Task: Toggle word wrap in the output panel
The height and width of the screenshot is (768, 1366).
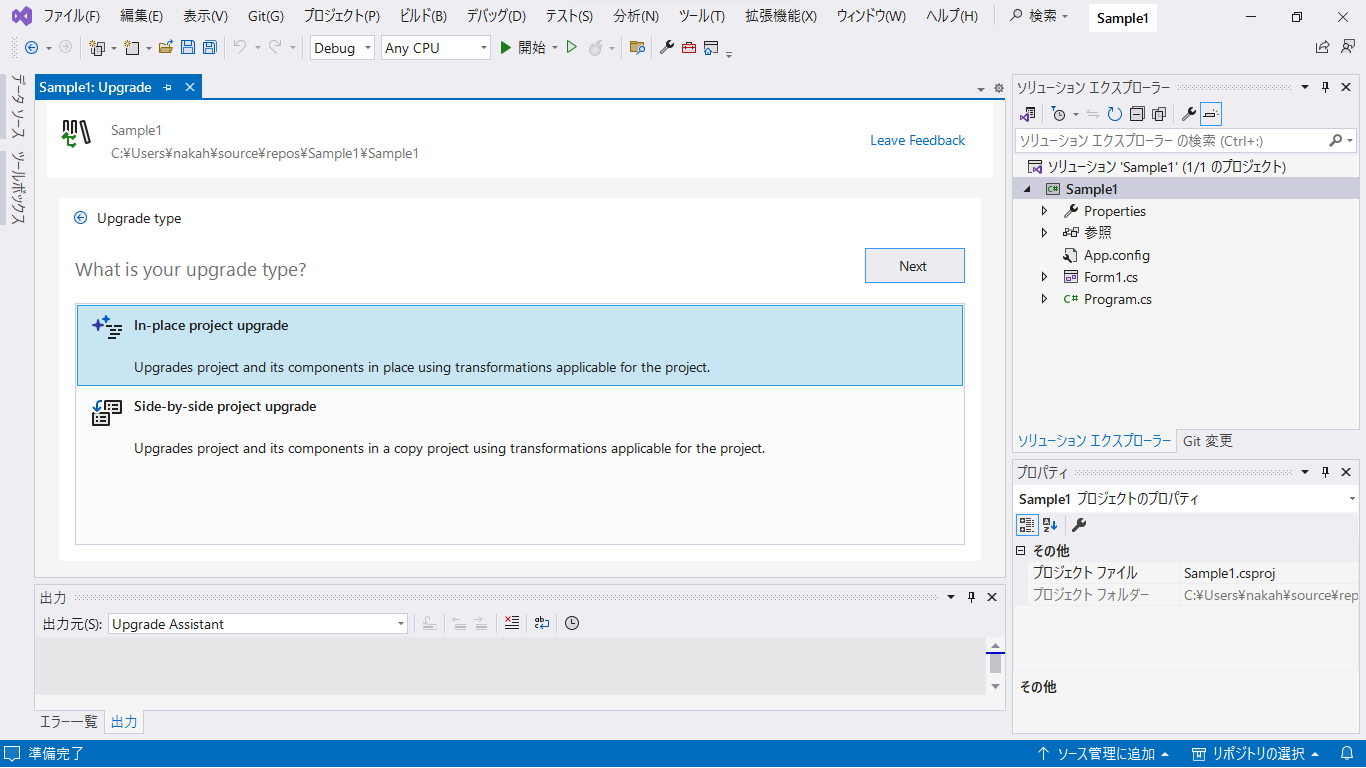Action: pos(542,623)
